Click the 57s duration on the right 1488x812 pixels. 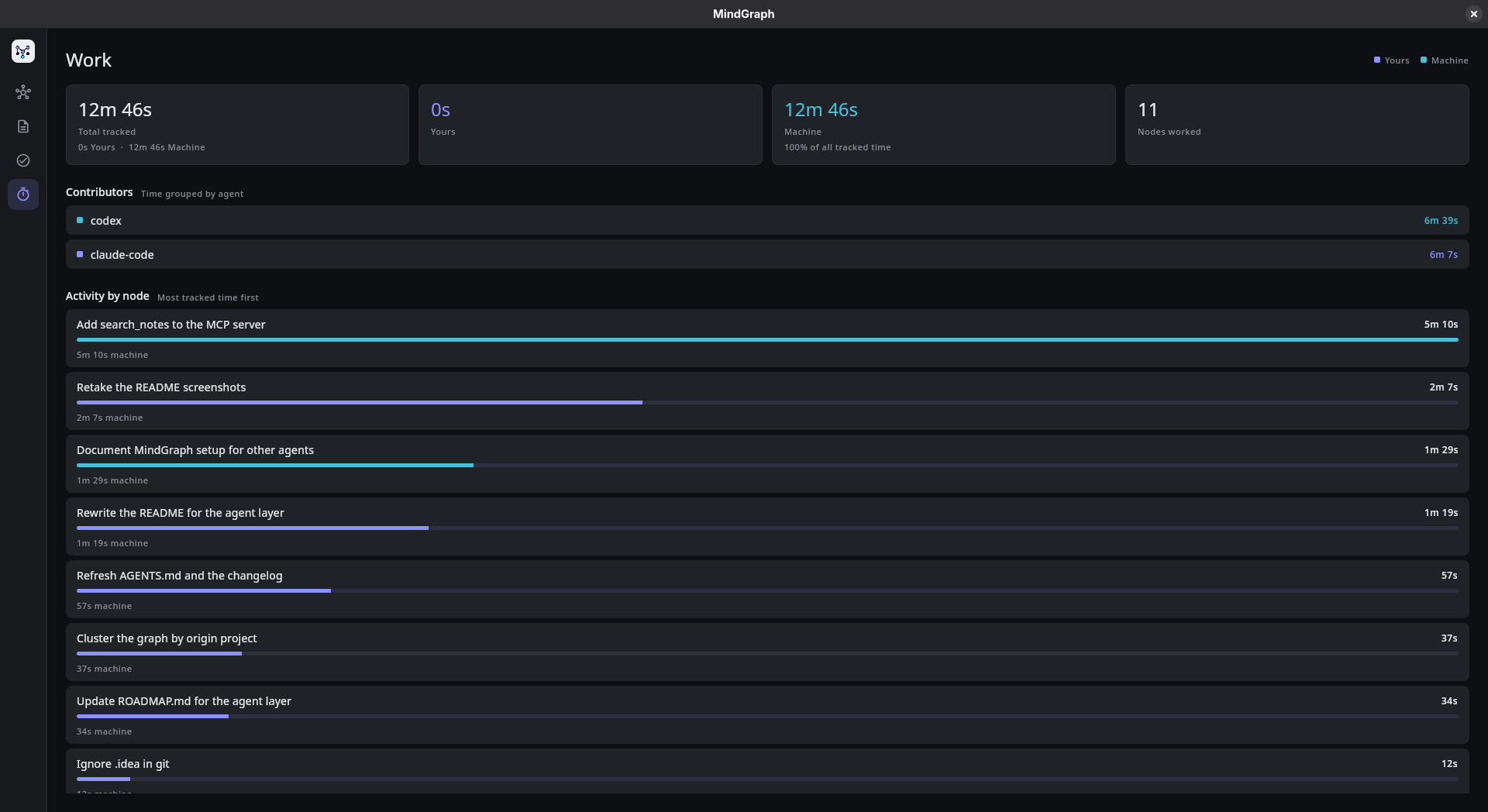pyautogui.click(x=1449, y=576)
